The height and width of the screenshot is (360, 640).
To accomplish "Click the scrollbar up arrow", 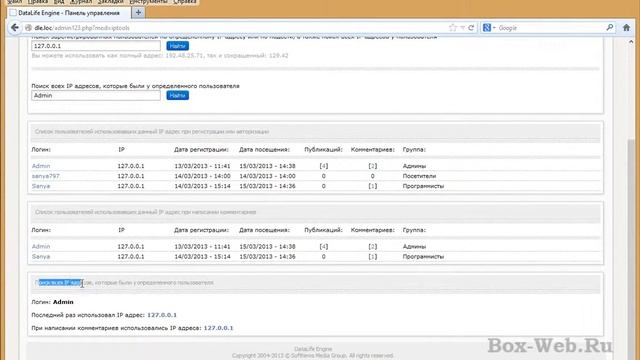I will (631, 42).
